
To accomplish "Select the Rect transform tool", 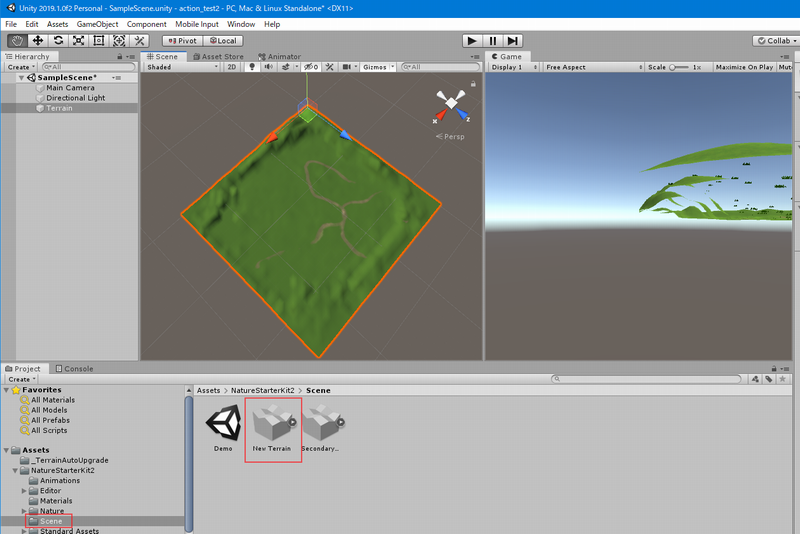I will pos(99,41).
